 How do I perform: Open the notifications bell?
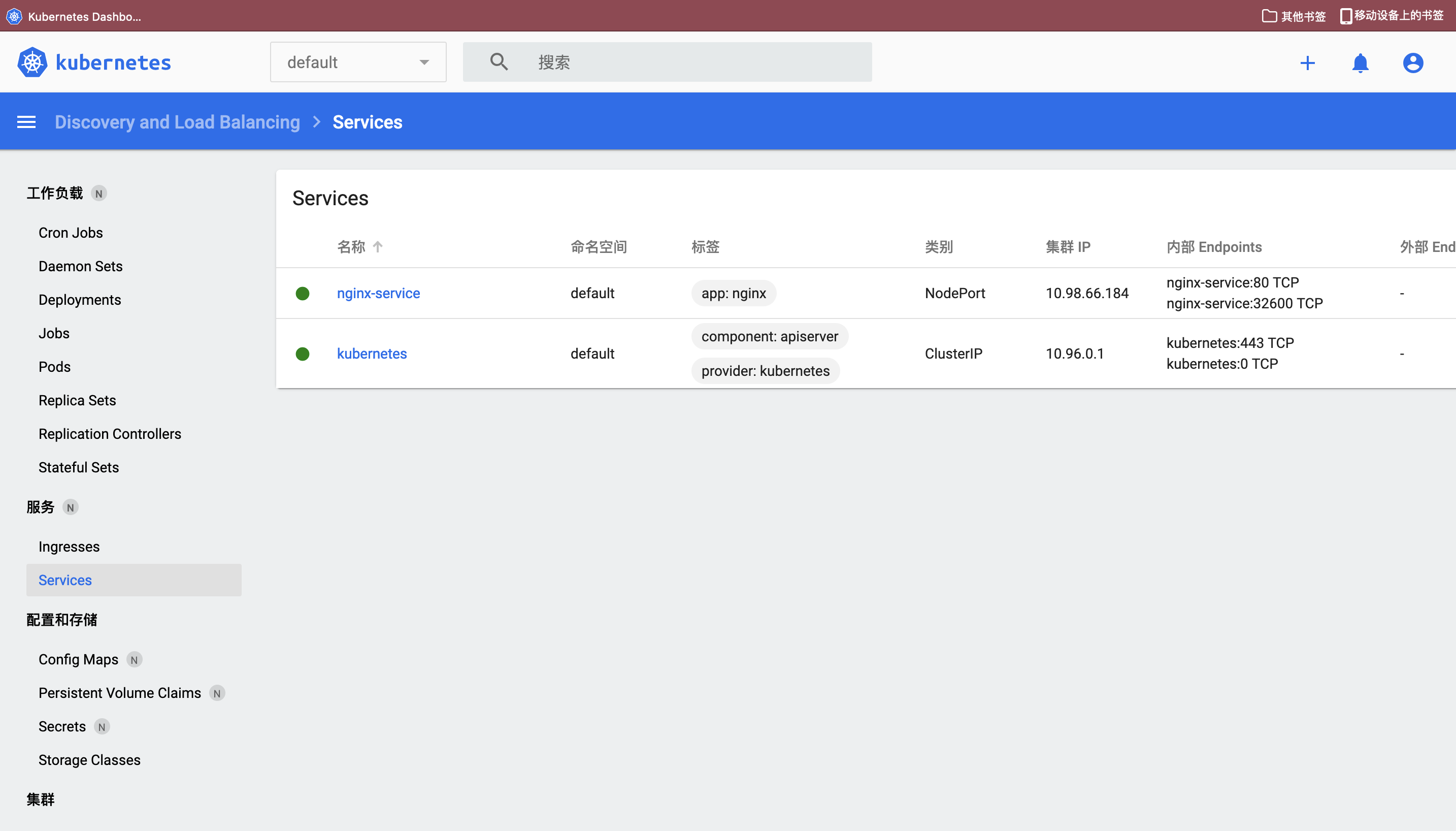(x=1360, y=63)
